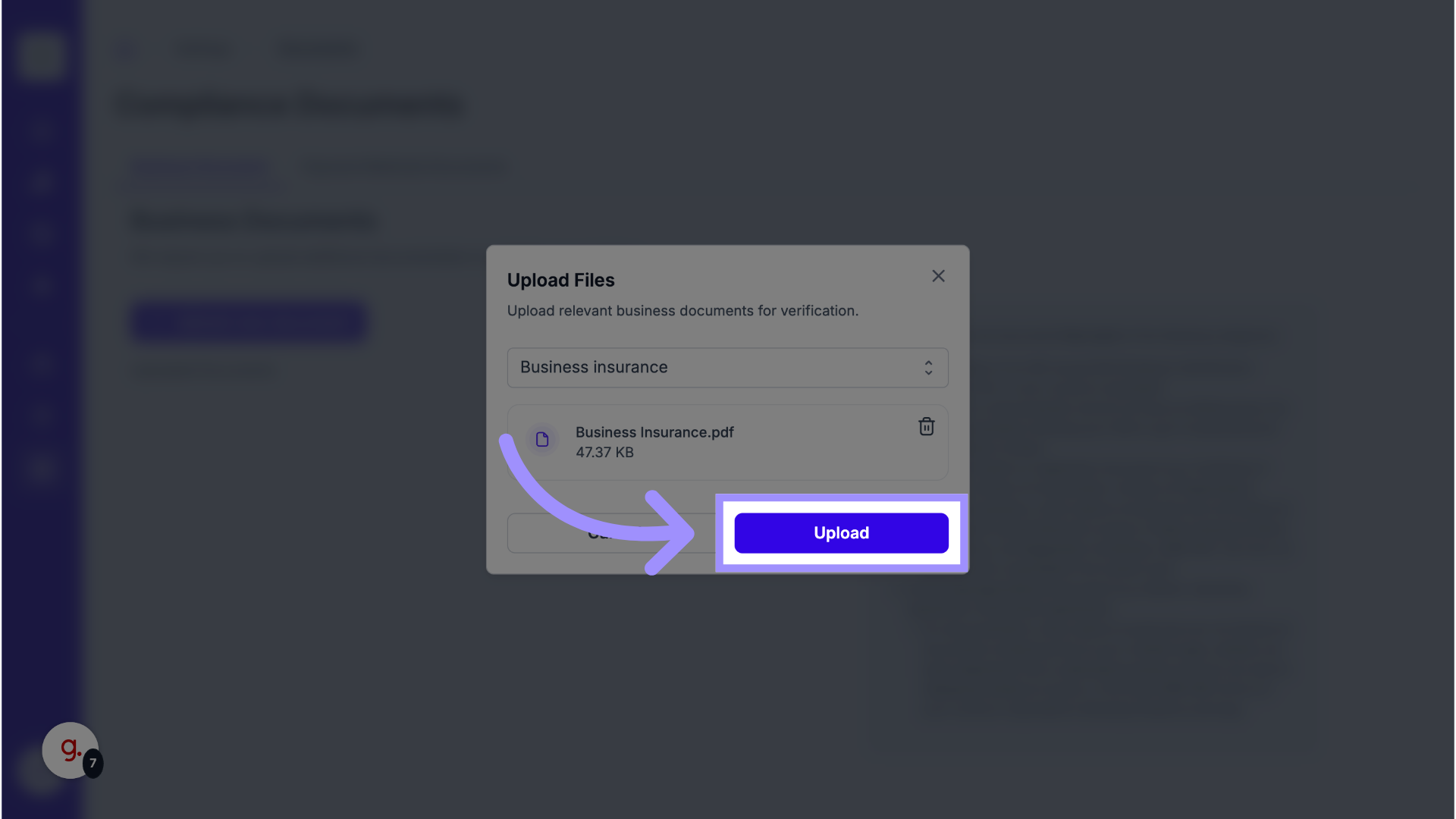Click the blurred logo atop the sidebar
The height and width of the screenshot is (819, 1456).
pos(40,55)
